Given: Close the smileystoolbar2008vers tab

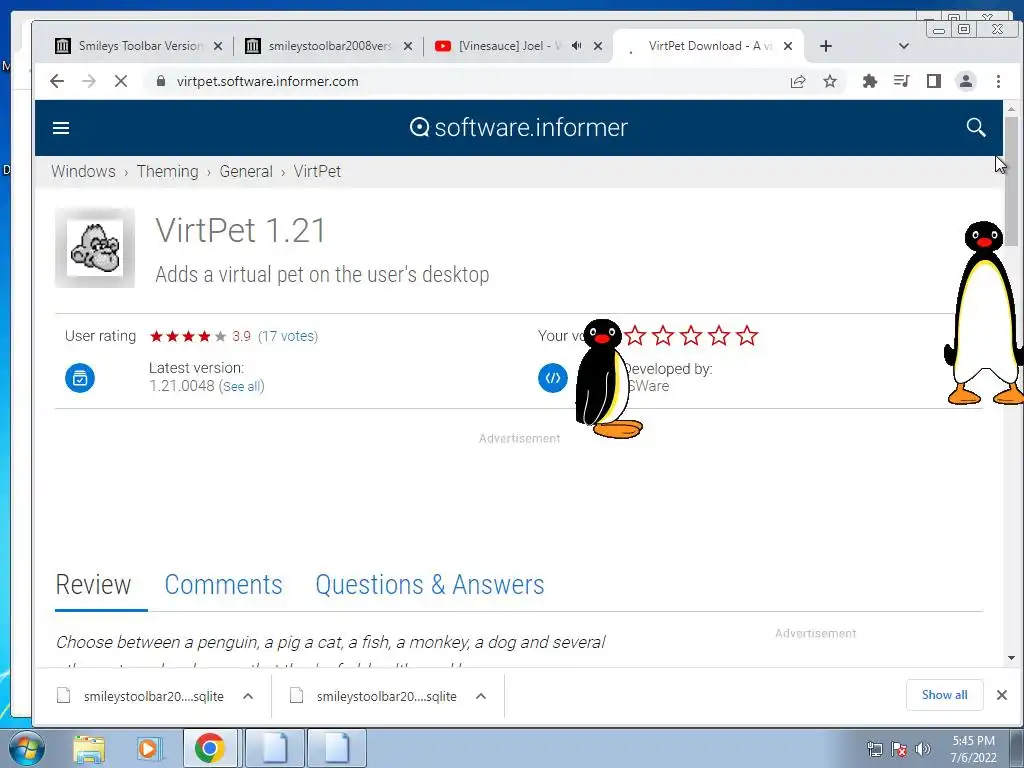Looking at the screenshot, I should point(408,46).
